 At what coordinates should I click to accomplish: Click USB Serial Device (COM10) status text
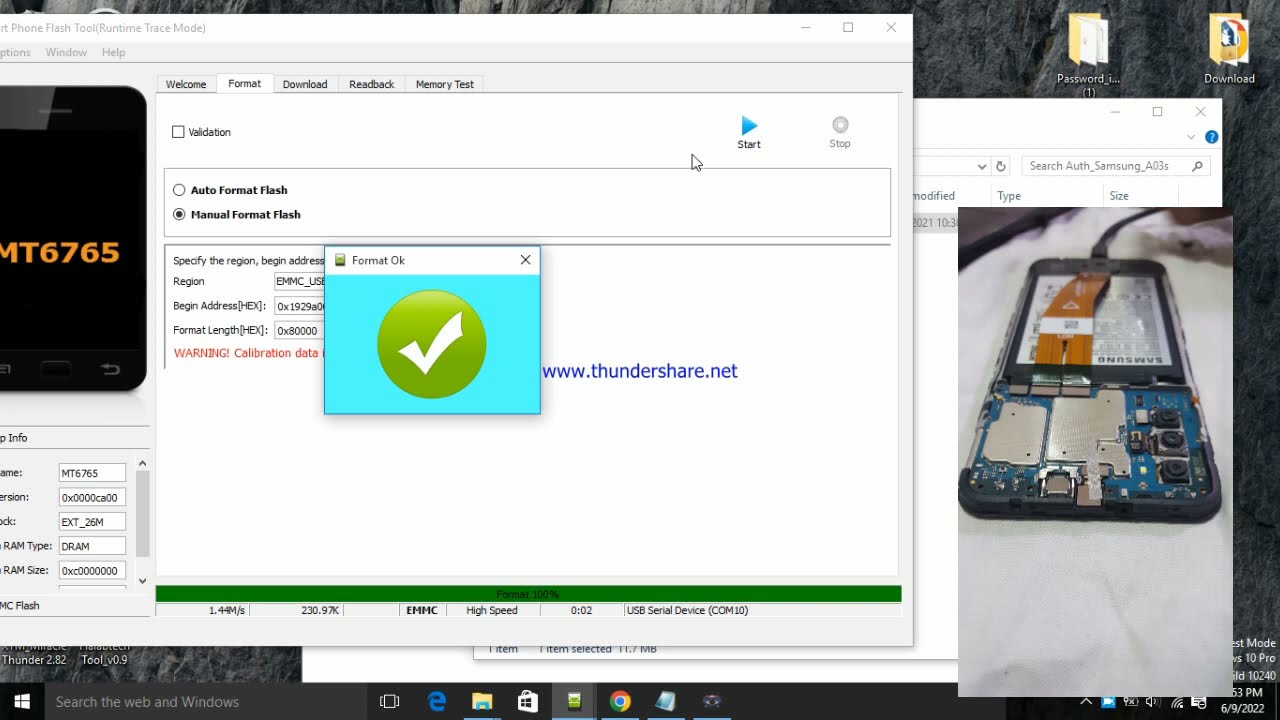[x=687, y=610]
